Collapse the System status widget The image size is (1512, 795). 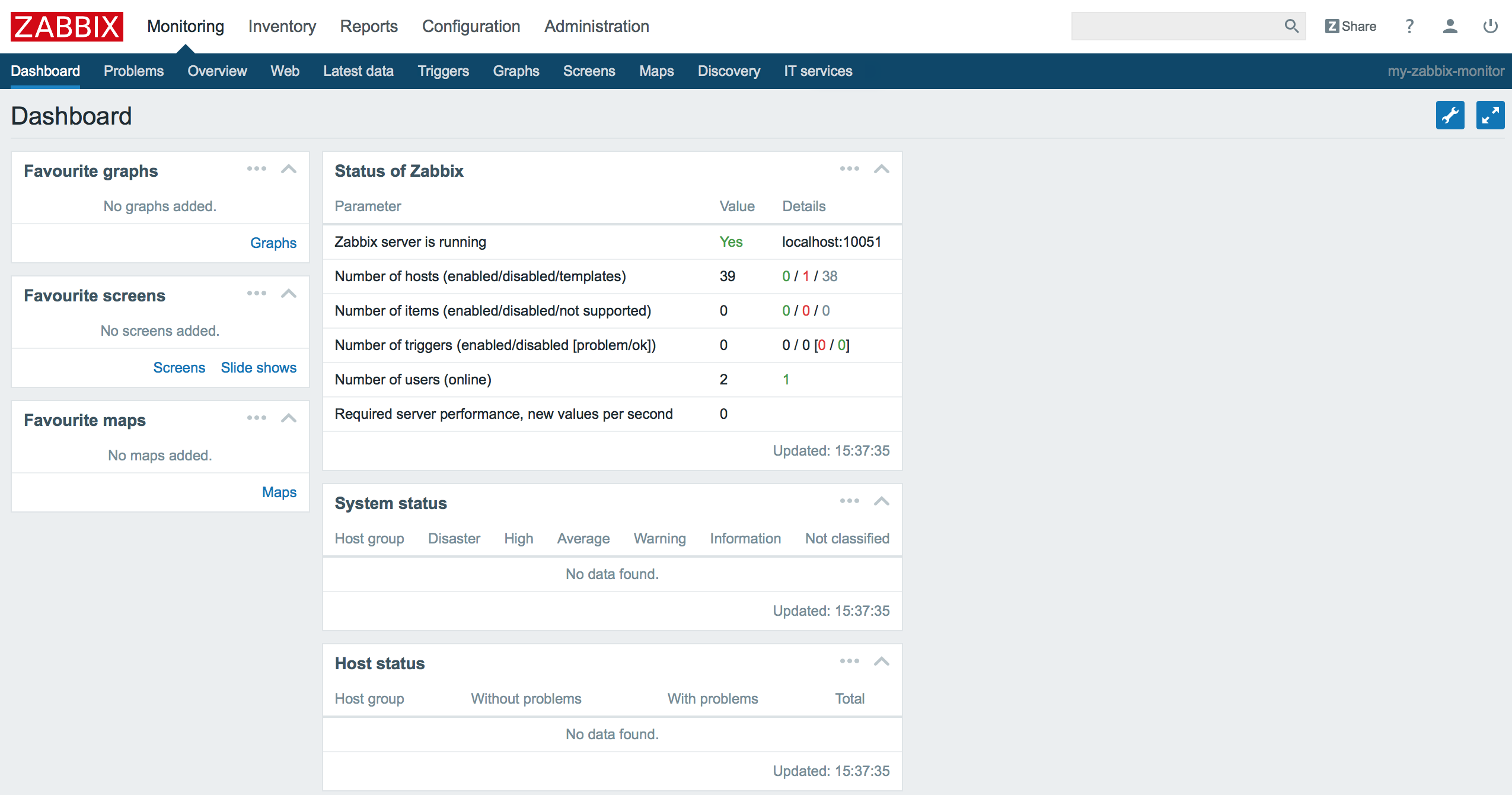882,501
